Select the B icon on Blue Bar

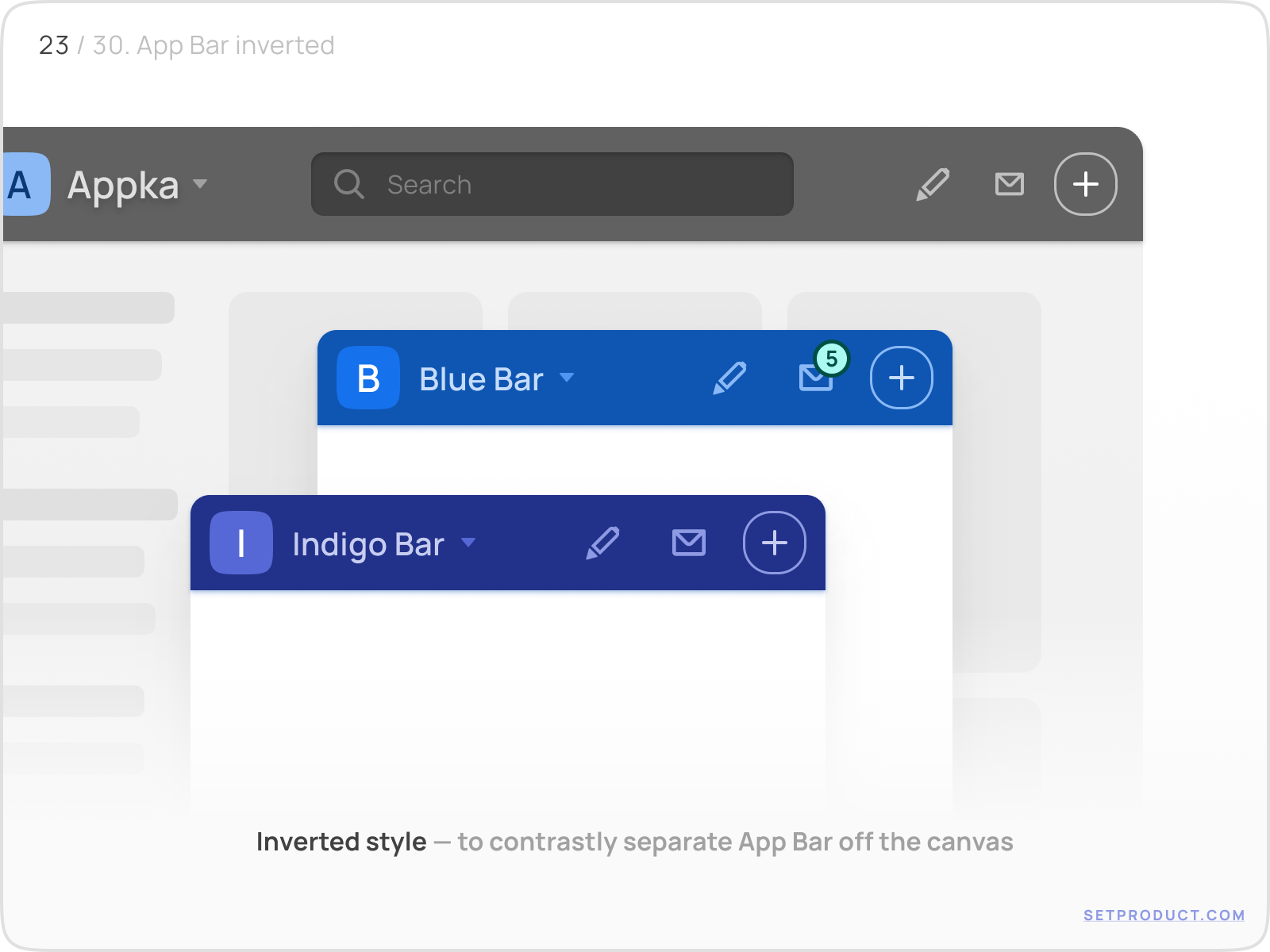(368, 378)
